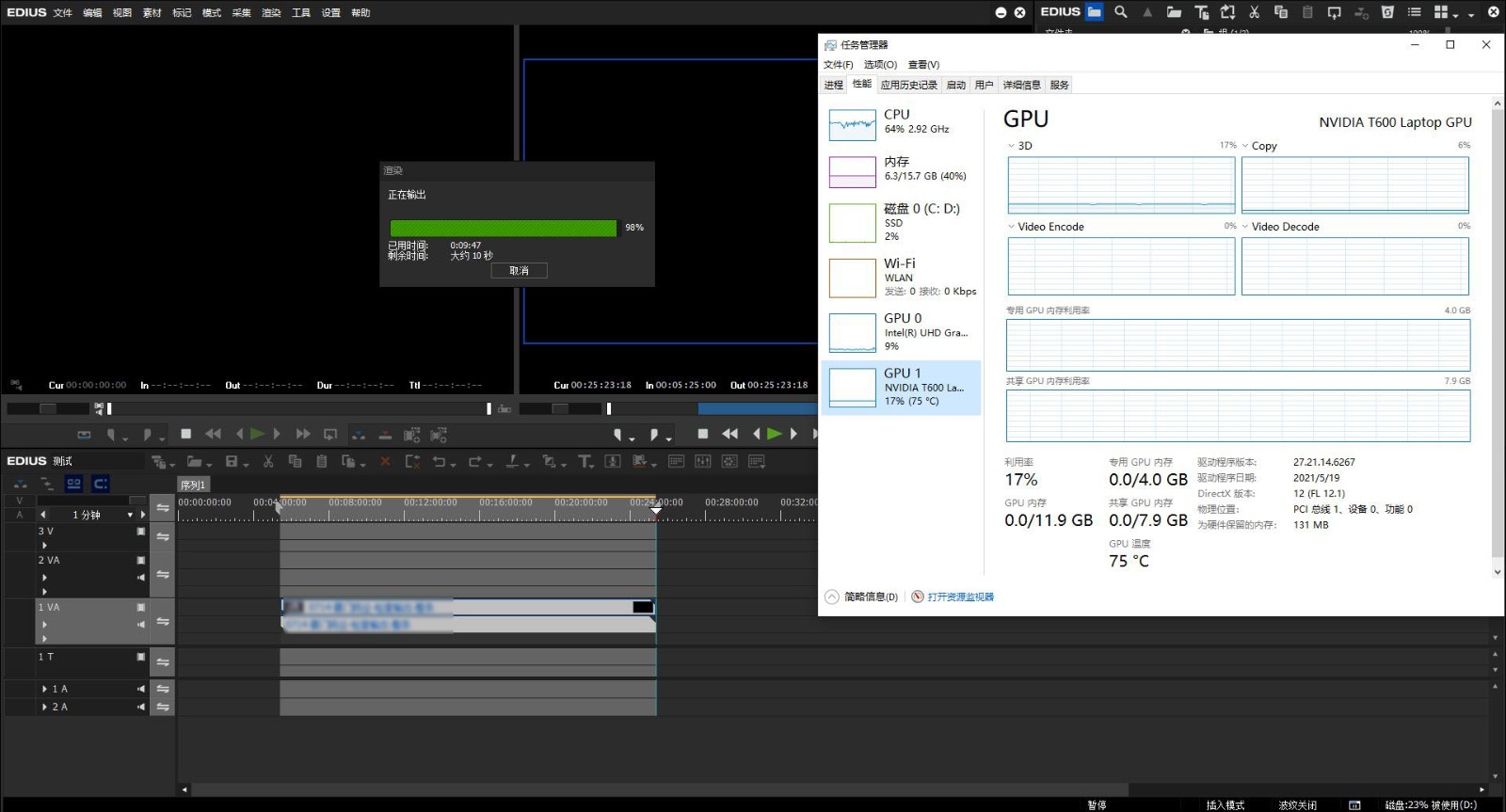Mute audio on track 2 VA

click(x=141, y=577)
